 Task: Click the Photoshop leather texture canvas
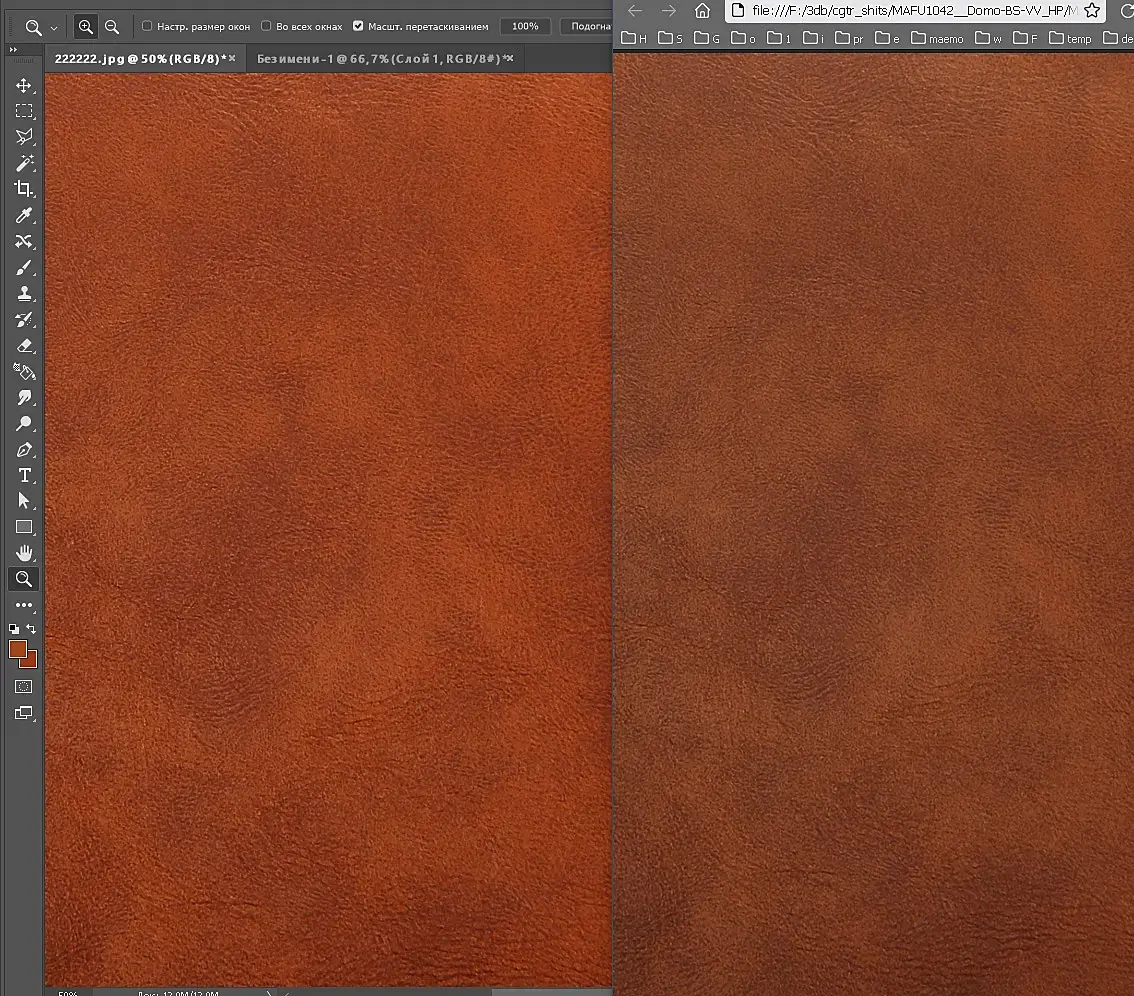click(328, 529)
